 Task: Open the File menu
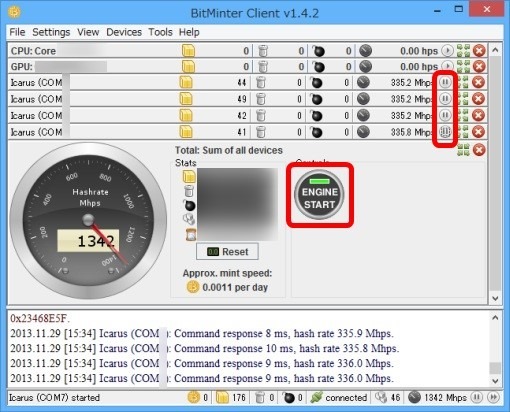[x=17, y=32]
